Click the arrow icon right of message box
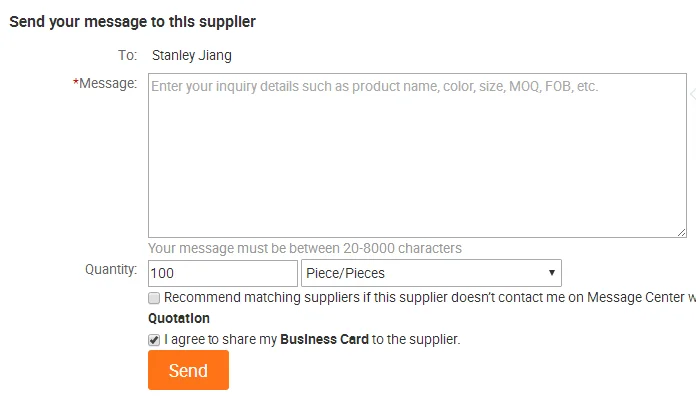This screenshot has height=402, width=696. [x=692, y=95]
